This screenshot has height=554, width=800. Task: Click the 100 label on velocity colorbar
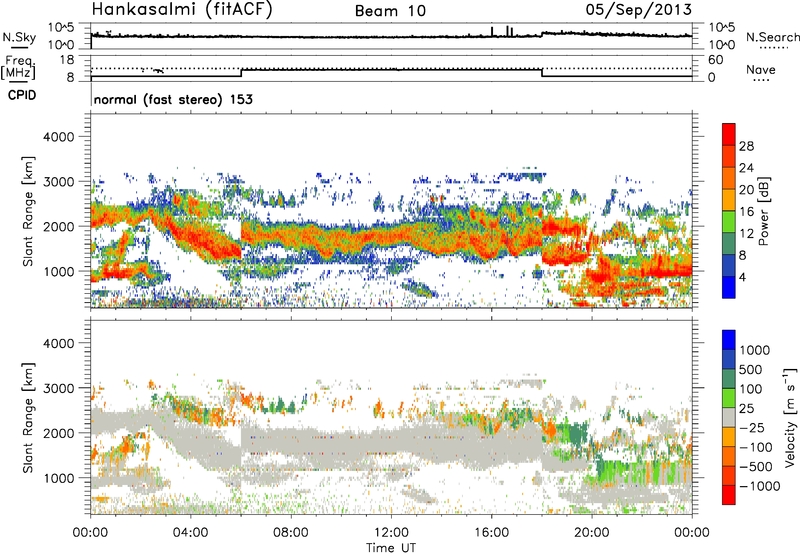tap(750, 389)
